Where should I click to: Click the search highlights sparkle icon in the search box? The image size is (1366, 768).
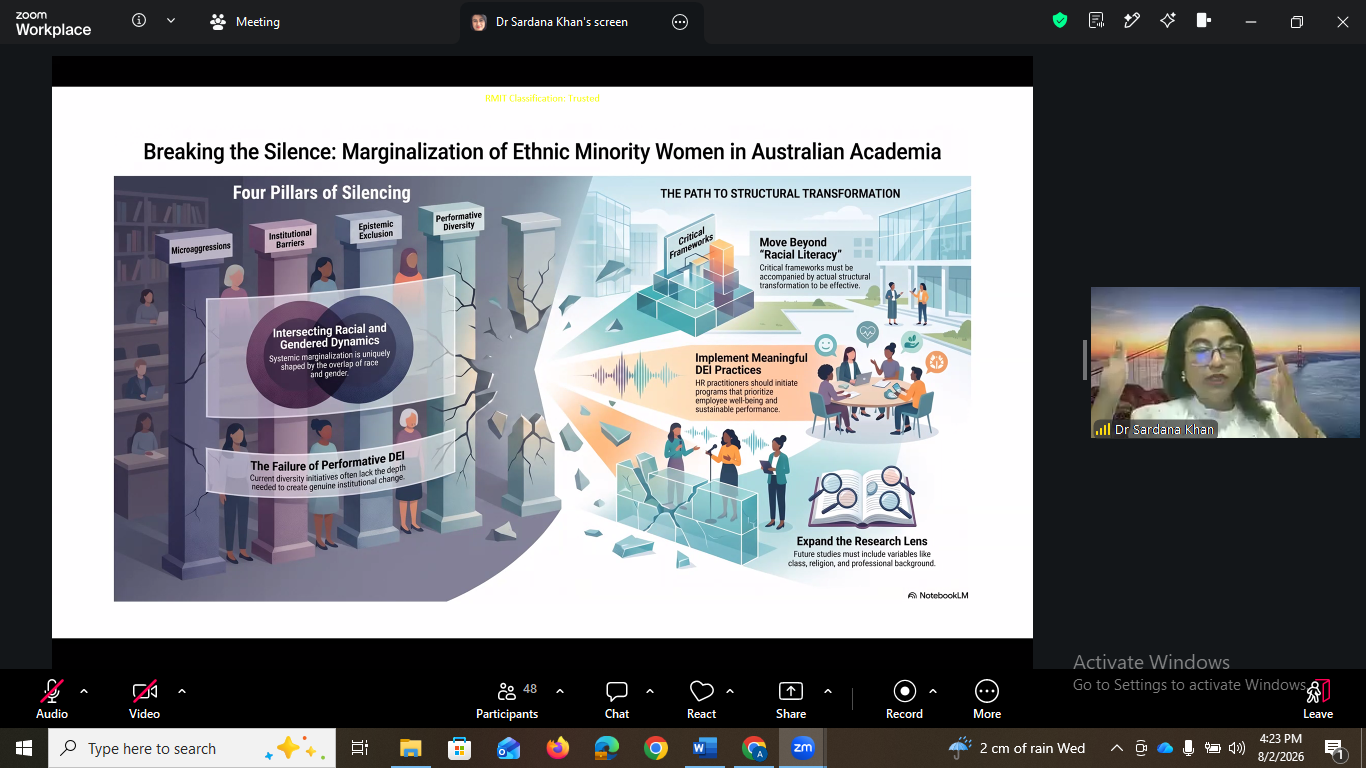click(x=295, y=748)
